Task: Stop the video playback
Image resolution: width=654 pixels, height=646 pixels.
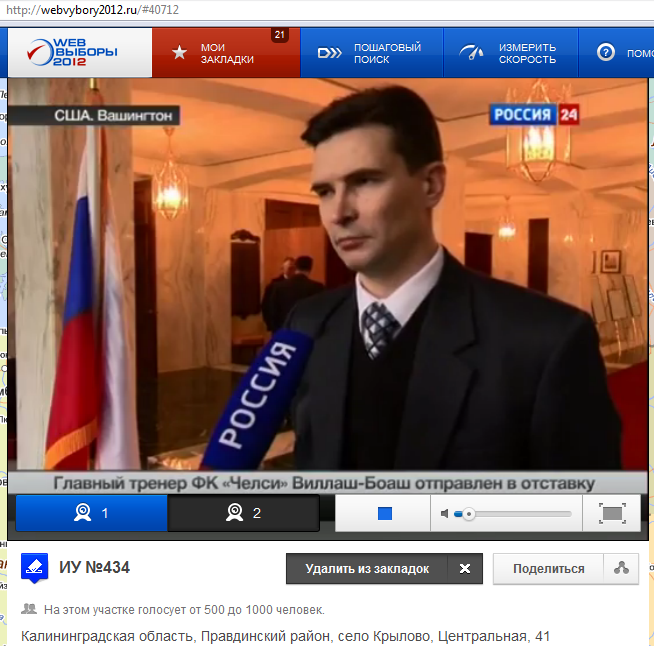Action: pos(384,514)
